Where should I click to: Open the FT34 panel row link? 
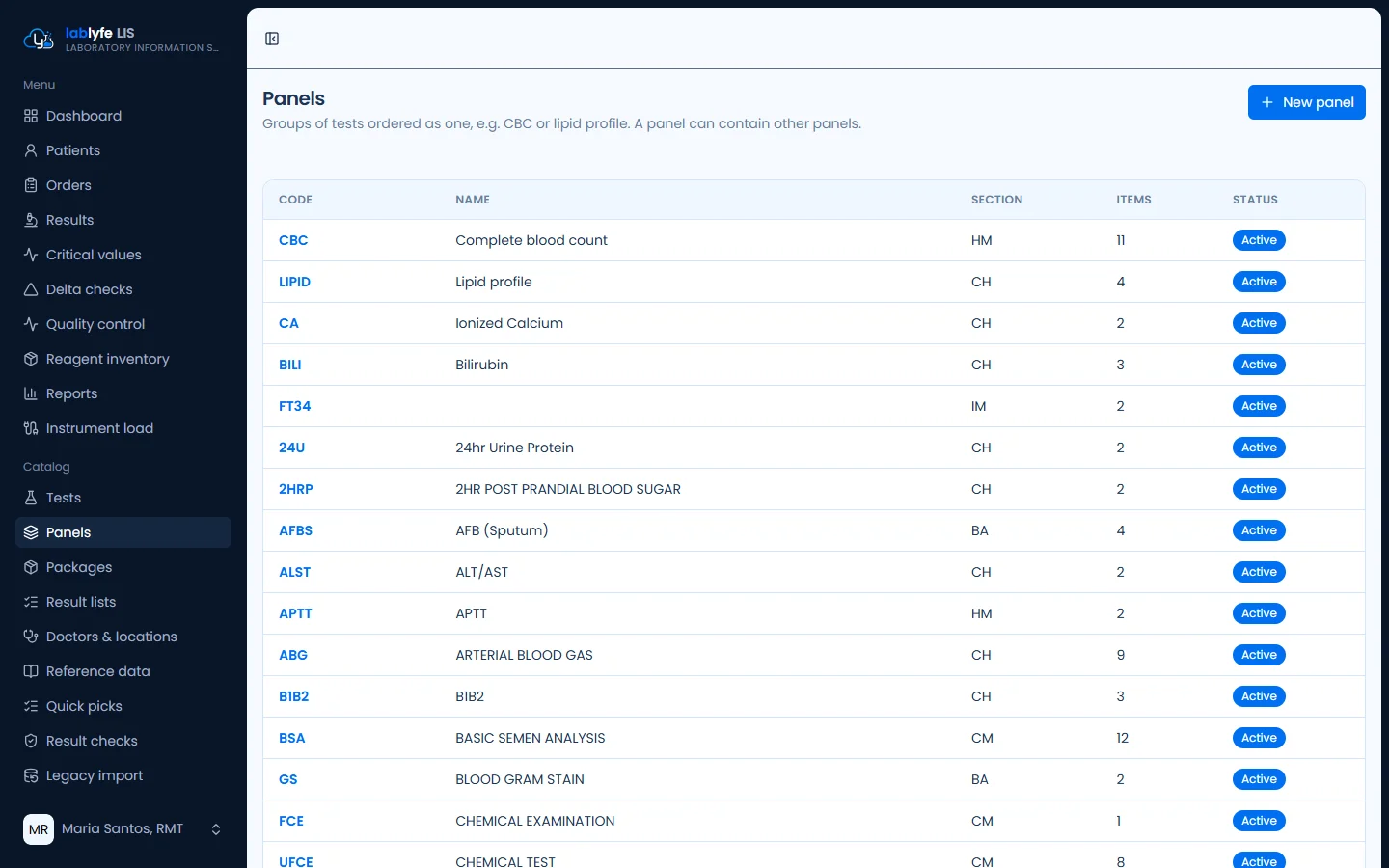[x=294, y=406]
